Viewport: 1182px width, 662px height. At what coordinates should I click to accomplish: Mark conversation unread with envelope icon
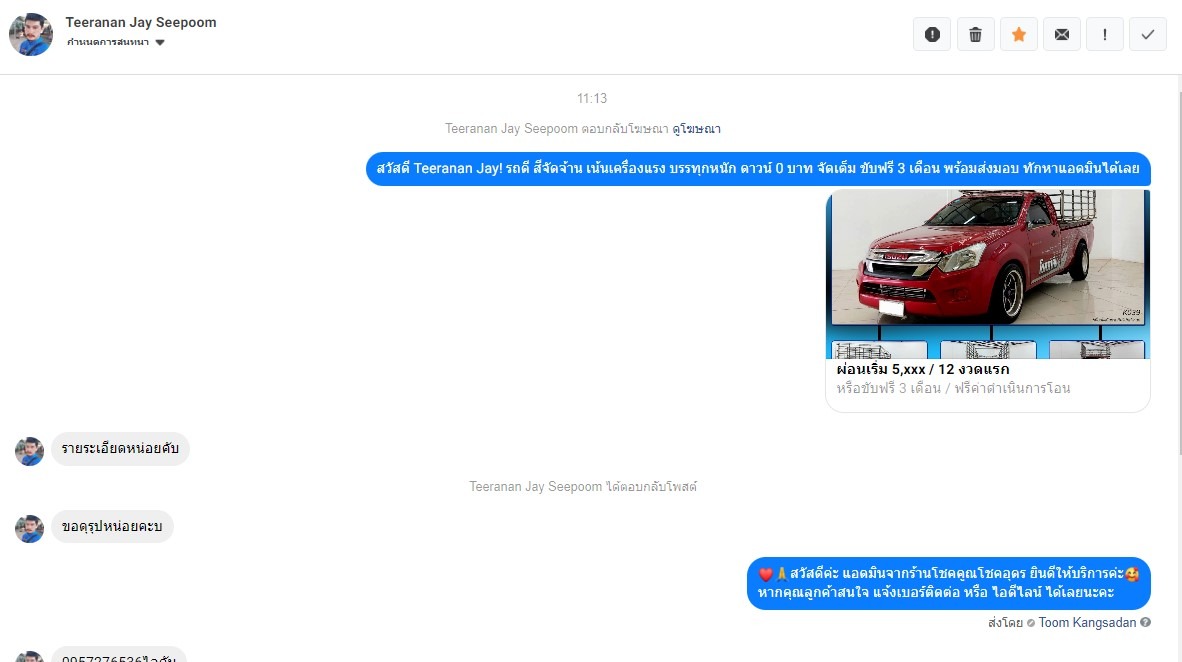[1061, 34]
